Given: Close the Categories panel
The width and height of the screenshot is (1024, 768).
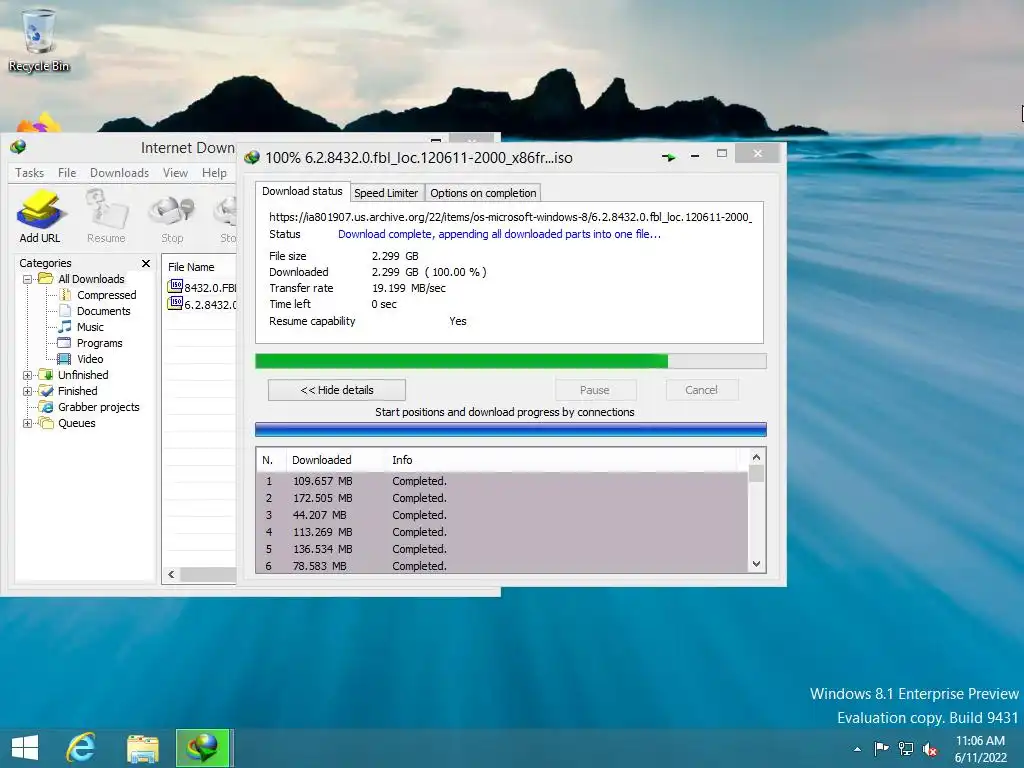Looking at the screenshot, I should [x=146, y=263].
